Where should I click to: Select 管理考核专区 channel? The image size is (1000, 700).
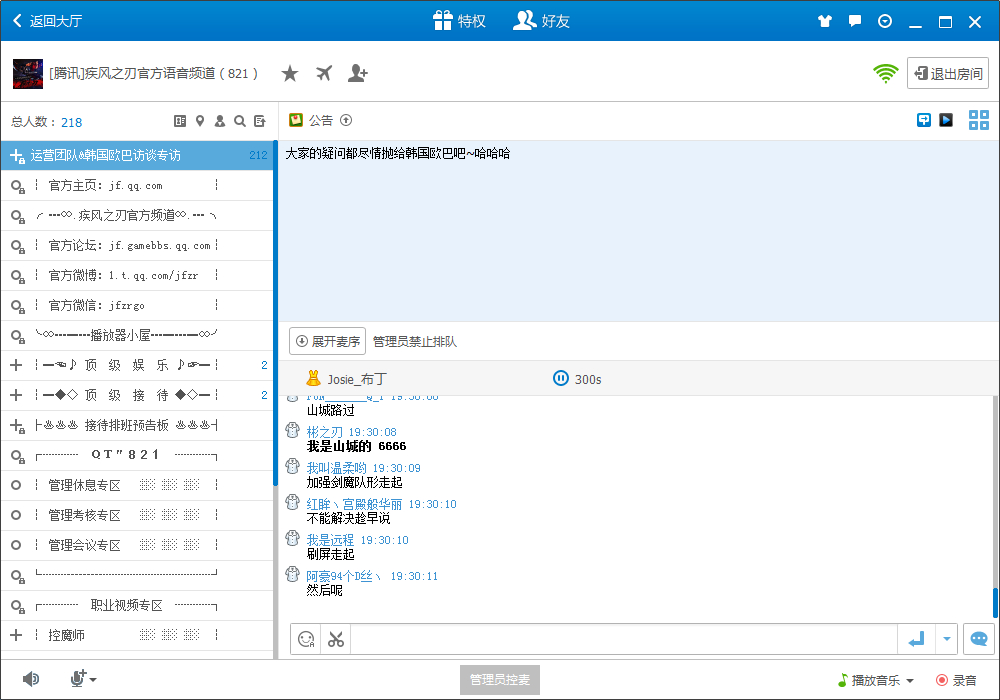coord(136,515)
